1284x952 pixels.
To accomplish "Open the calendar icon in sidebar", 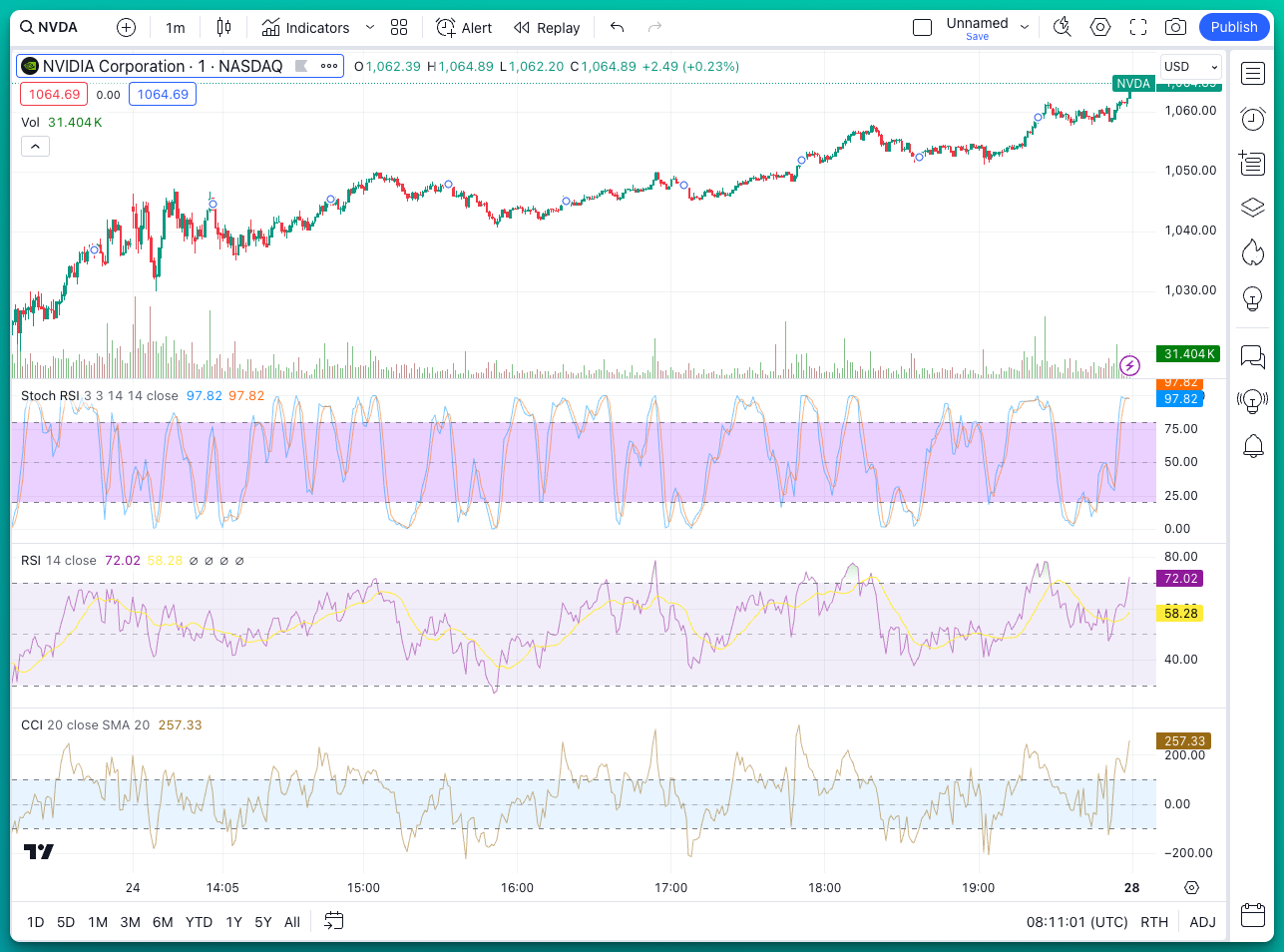I will point(1253,914).
